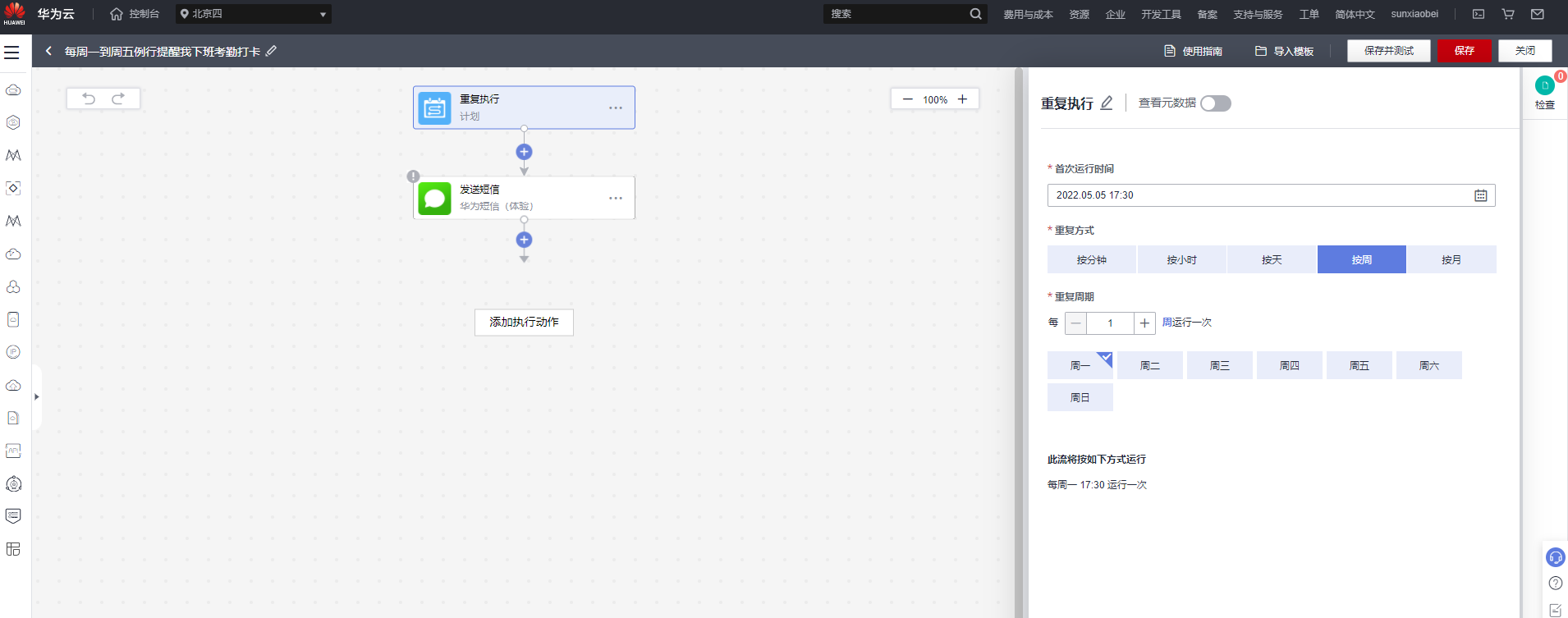Go back using the header arrow
The image size is (1568, 618).
[x=49, y=51]
